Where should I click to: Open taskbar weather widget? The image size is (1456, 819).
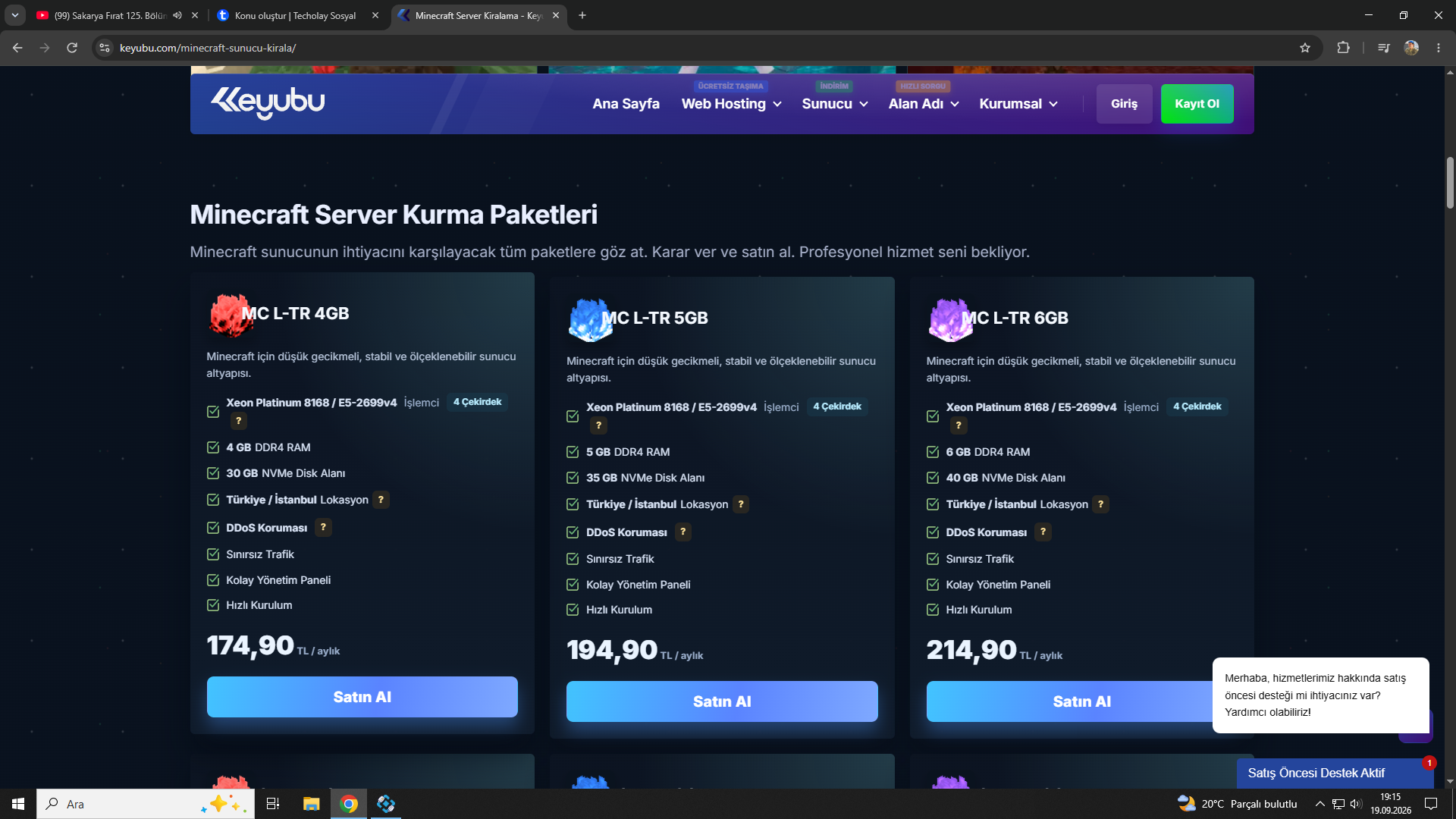[1237, 804]
